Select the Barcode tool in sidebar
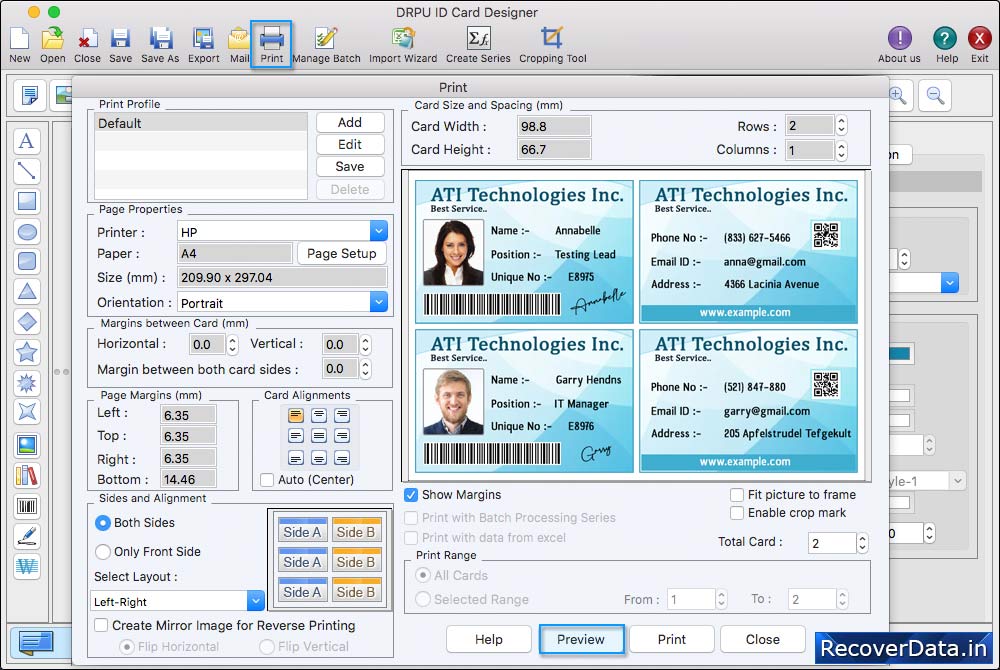 [x=27, y=506]
